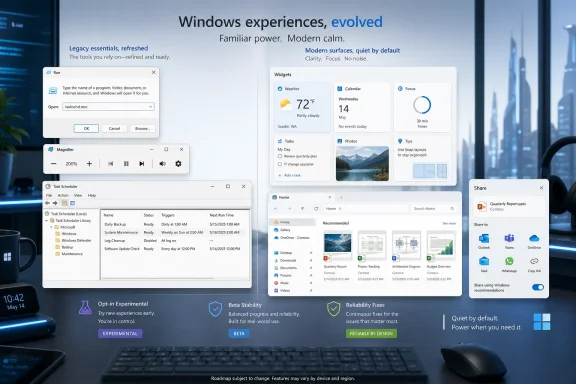This screenshot has width=576, height=384.
Task: Check the IT change task checkbox
Action: [280, 164]
